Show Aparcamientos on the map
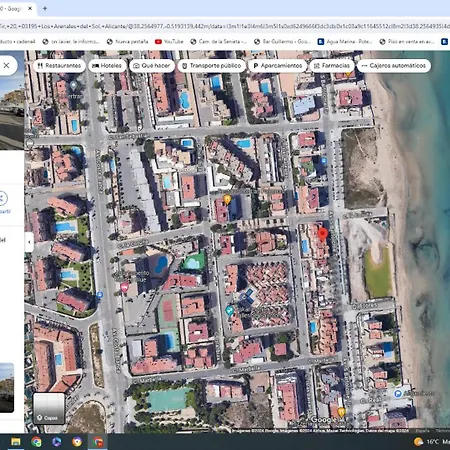 point(278,66)
